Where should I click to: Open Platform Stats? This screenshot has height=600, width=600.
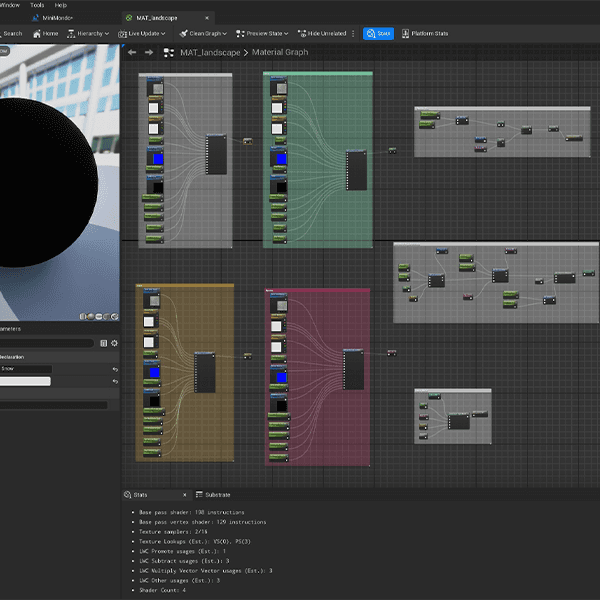[425, 33]
